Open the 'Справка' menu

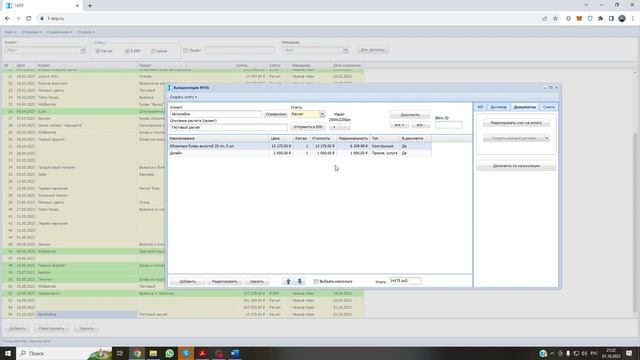pyautogui.click(x=86, y=32)
